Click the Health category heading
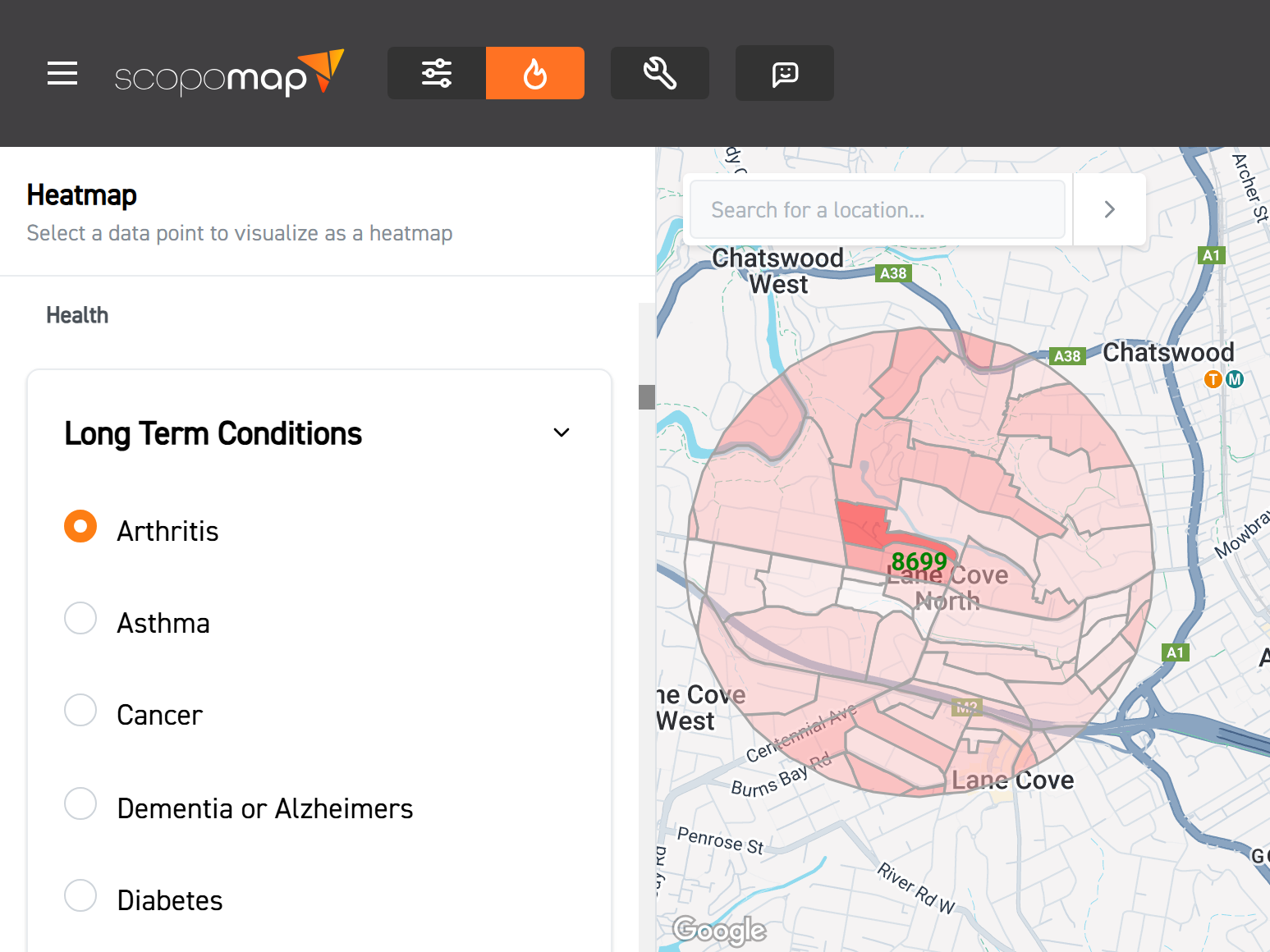The width and height of the screenshot is (1270, 952). (77, 315)
